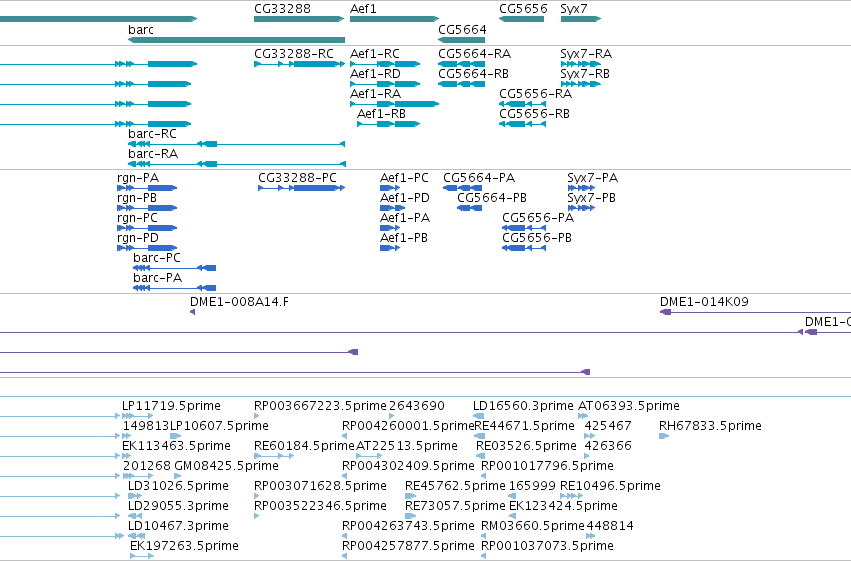This screenshot has height=561, width=851.
Task: Select EST RP003667223.5prime
Action: click(257, 416)
